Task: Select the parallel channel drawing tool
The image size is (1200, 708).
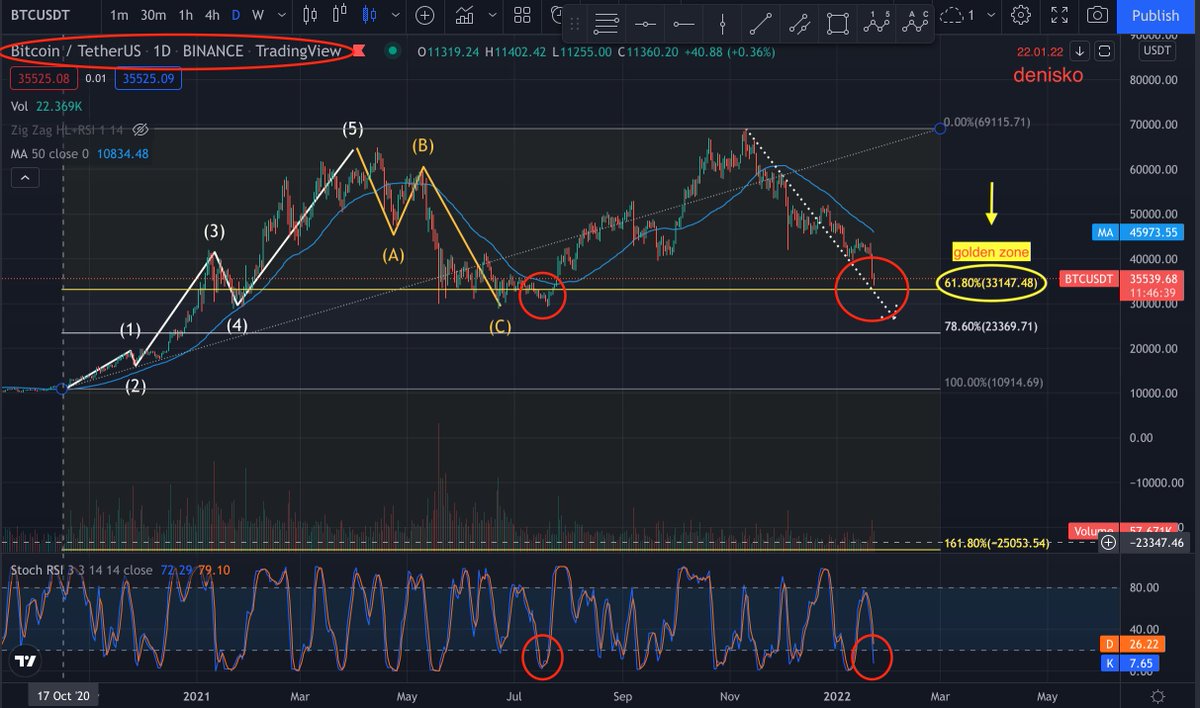Action: (x=799, y=23)
